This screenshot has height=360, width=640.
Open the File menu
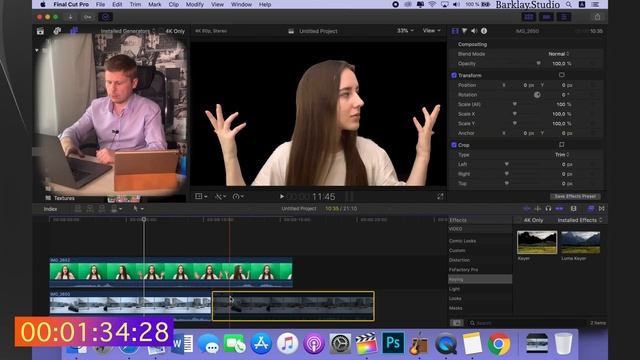click(100, 4)
